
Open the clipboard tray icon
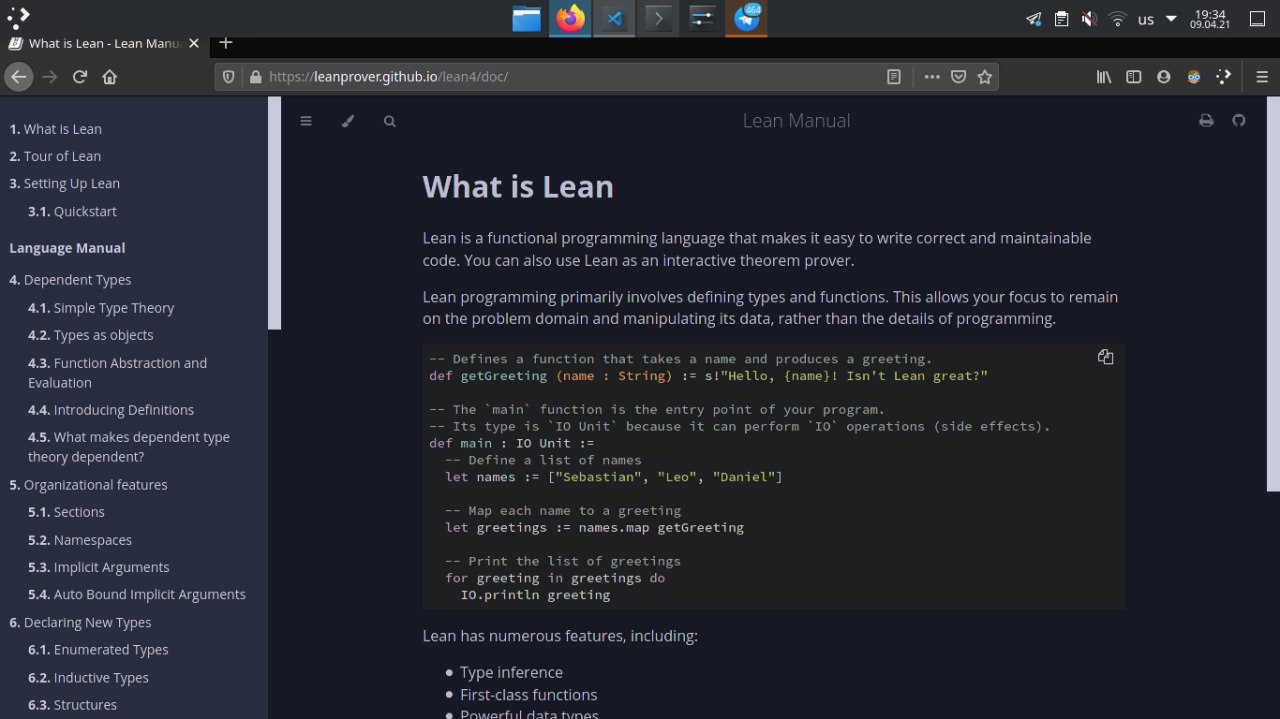[1062, 19]
